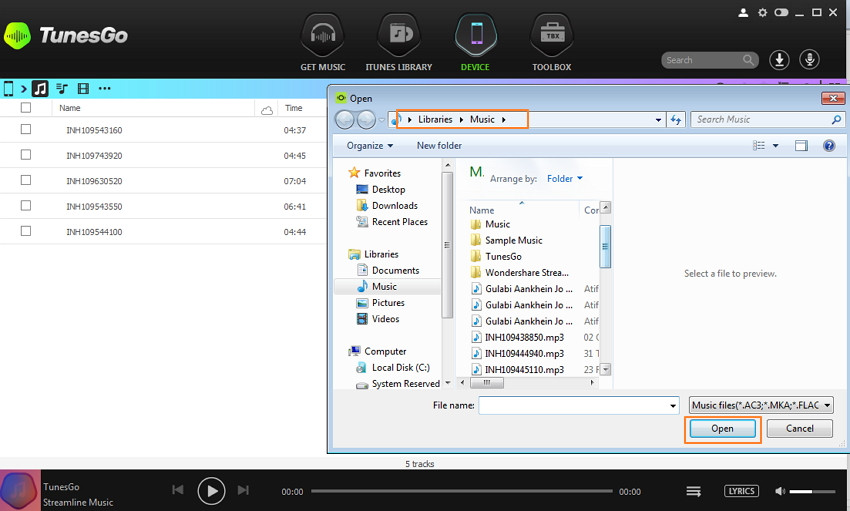Select the music note category icon
This screenshot has height=511, width=850.
pos(40,88)
